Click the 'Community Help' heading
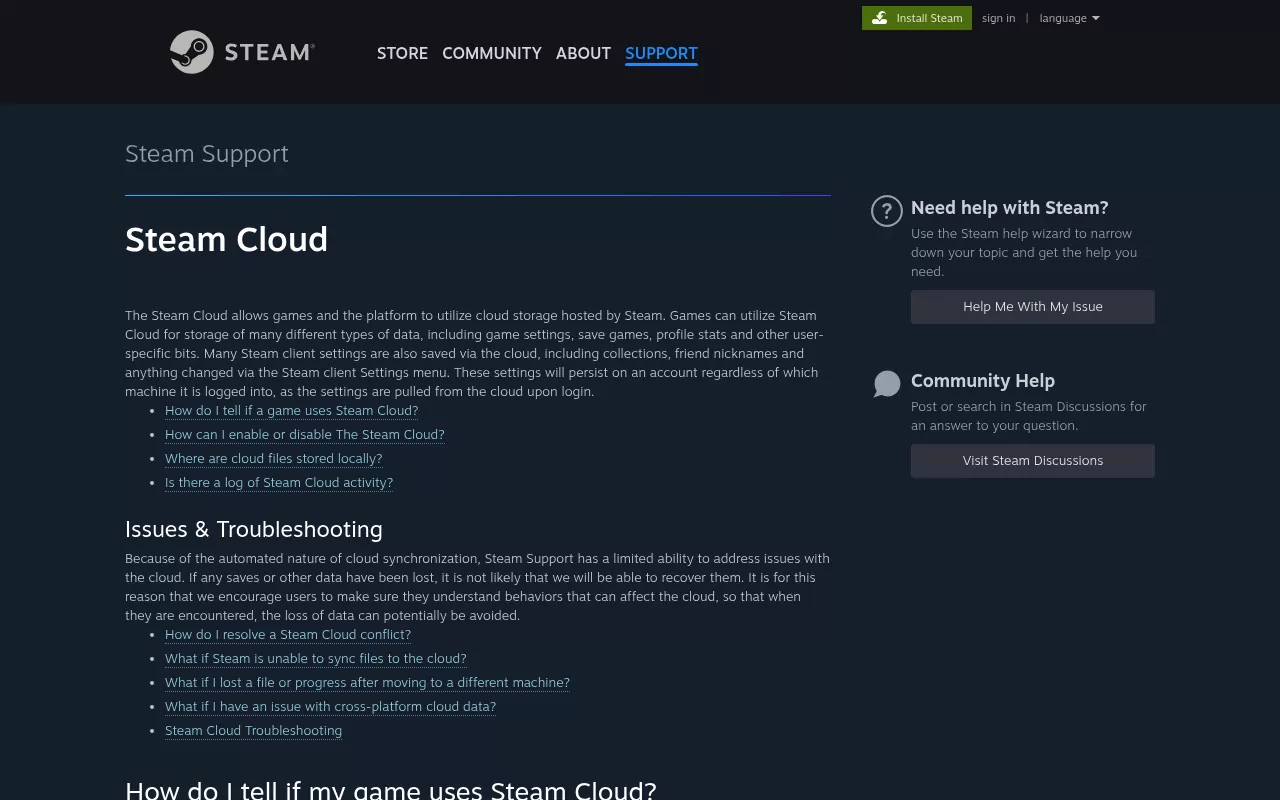1280x800 pixels. coord(983,381)
